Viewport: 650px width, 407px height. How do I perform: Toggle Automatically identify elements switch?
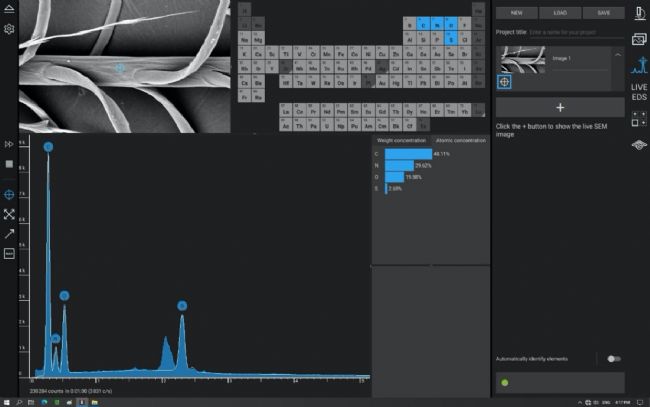(x=613, y=358)
